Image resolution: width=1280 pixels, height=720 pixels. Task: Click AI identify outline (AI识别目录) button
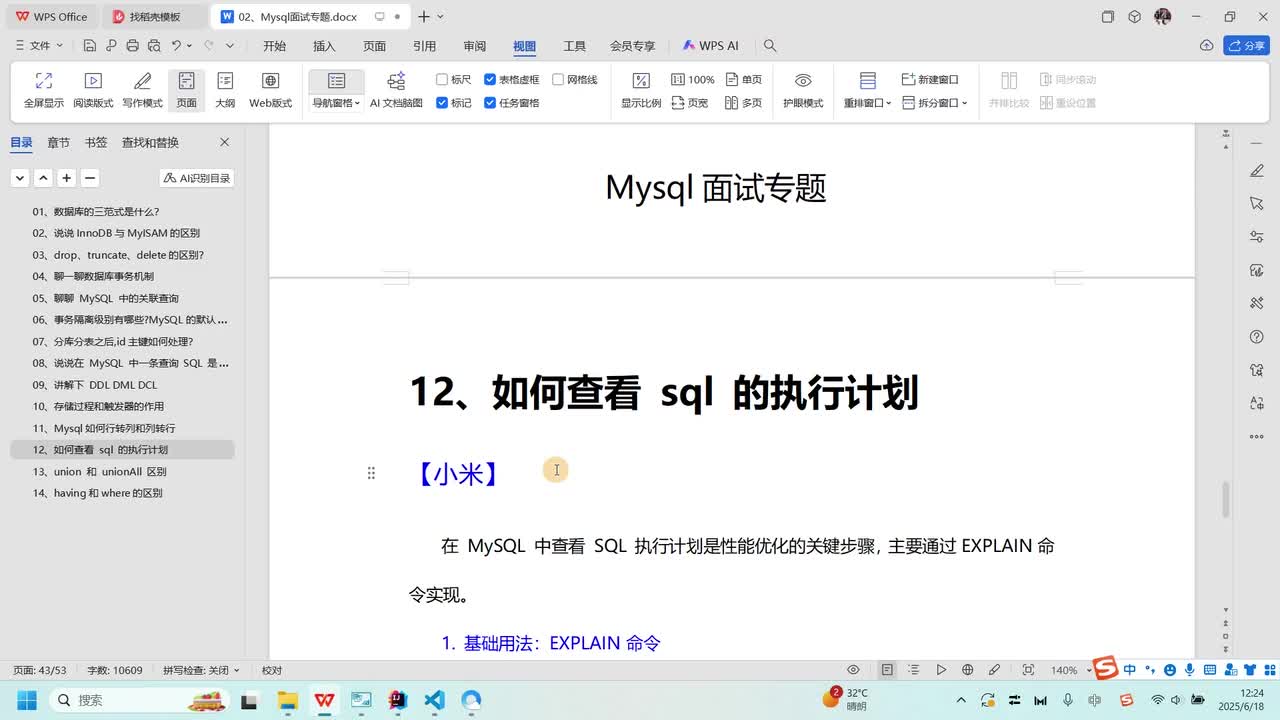click(196, 178)
